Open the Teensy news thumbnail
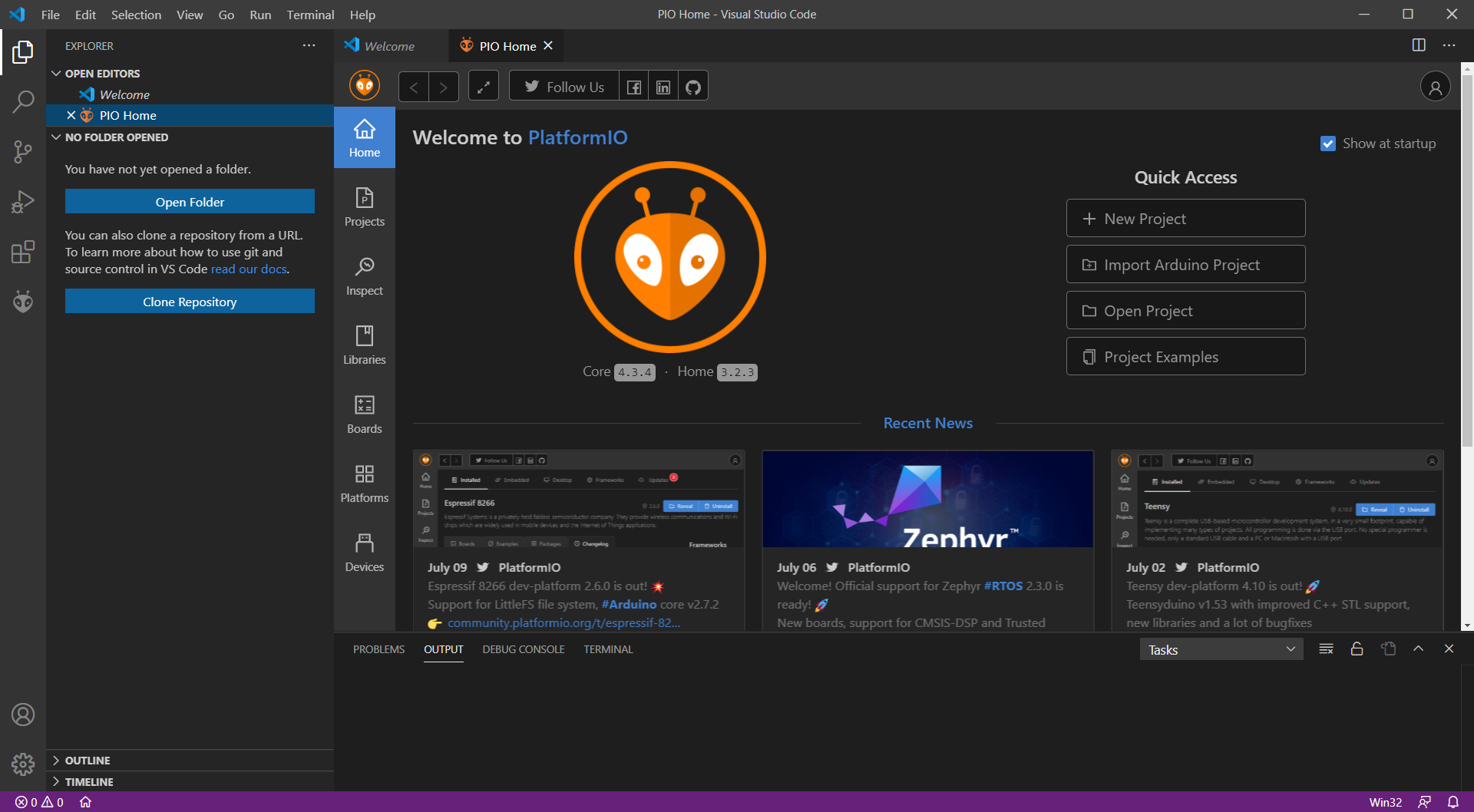 1277,499
